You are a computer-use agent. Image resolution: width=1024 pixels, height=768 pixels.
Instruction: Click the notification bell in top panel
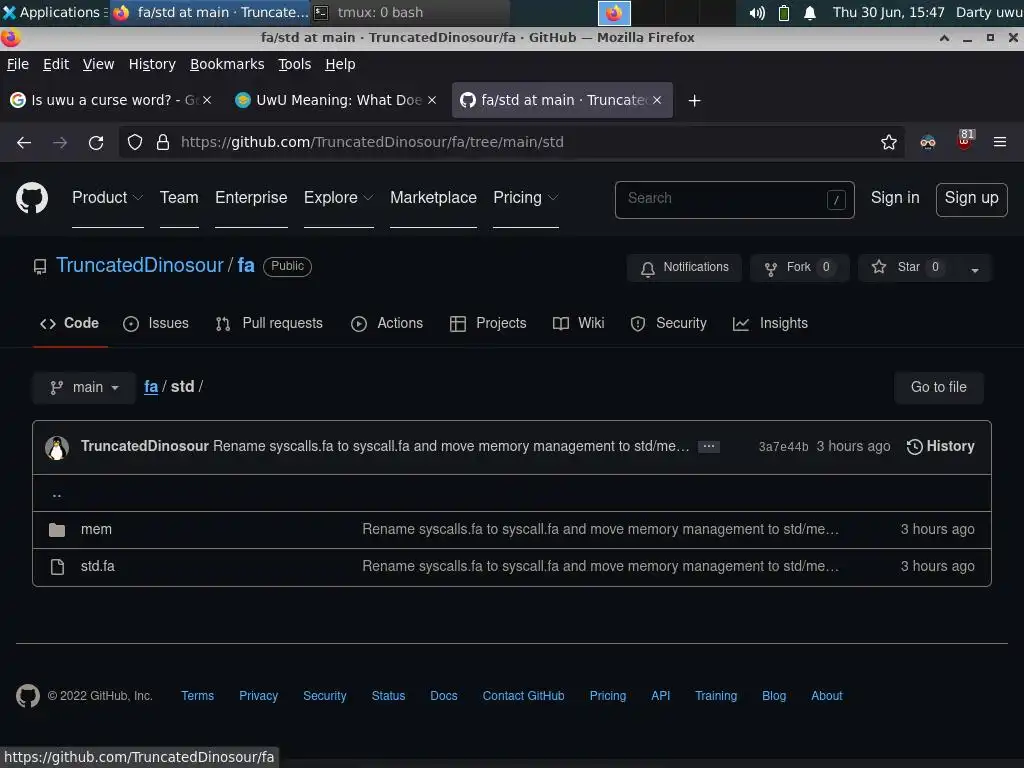(x=810, y=12)
